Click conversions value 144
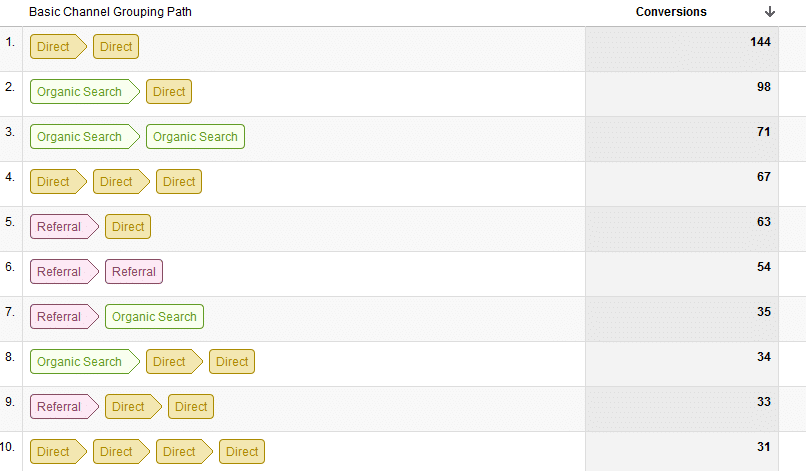 click(x=760, y=42)
